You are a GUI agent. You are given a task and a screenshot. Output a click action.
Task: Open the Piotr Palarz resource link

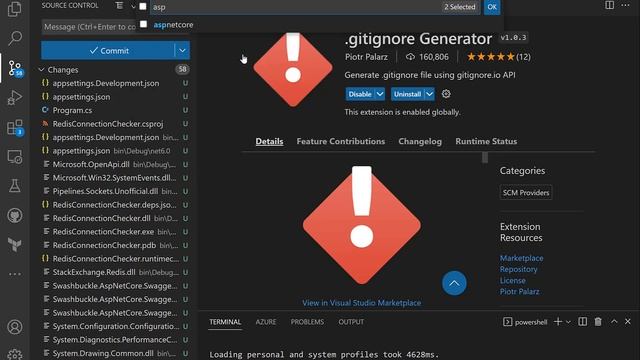point(519,291)
